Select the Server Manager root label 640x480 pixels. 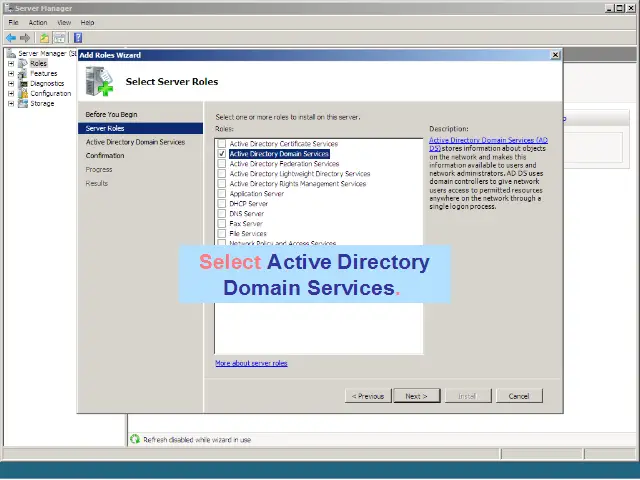(47, 53)
